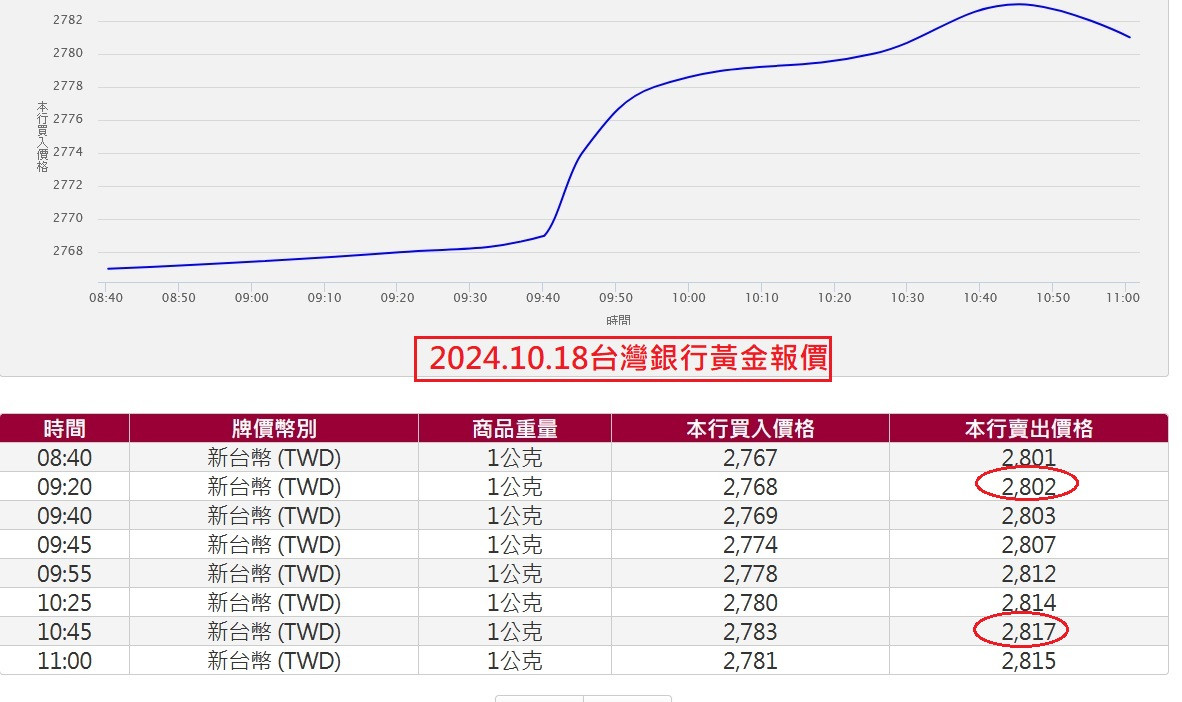Click the 本行賣出價格 column header
This screenshot has height=702, width=1182.
point(1029,428)
